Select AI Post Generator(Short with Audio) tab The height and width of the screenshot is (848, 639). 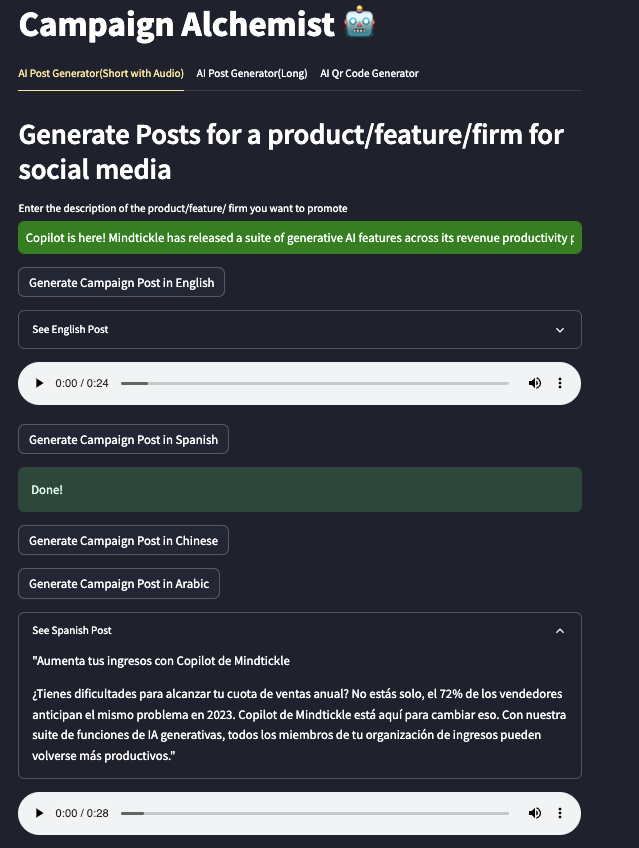101,73
